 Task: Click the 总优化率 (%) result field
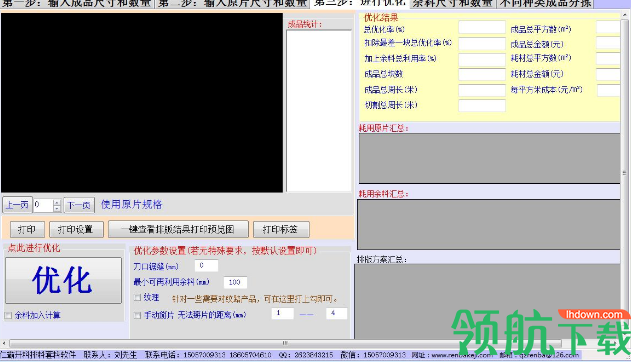(482, 28)
